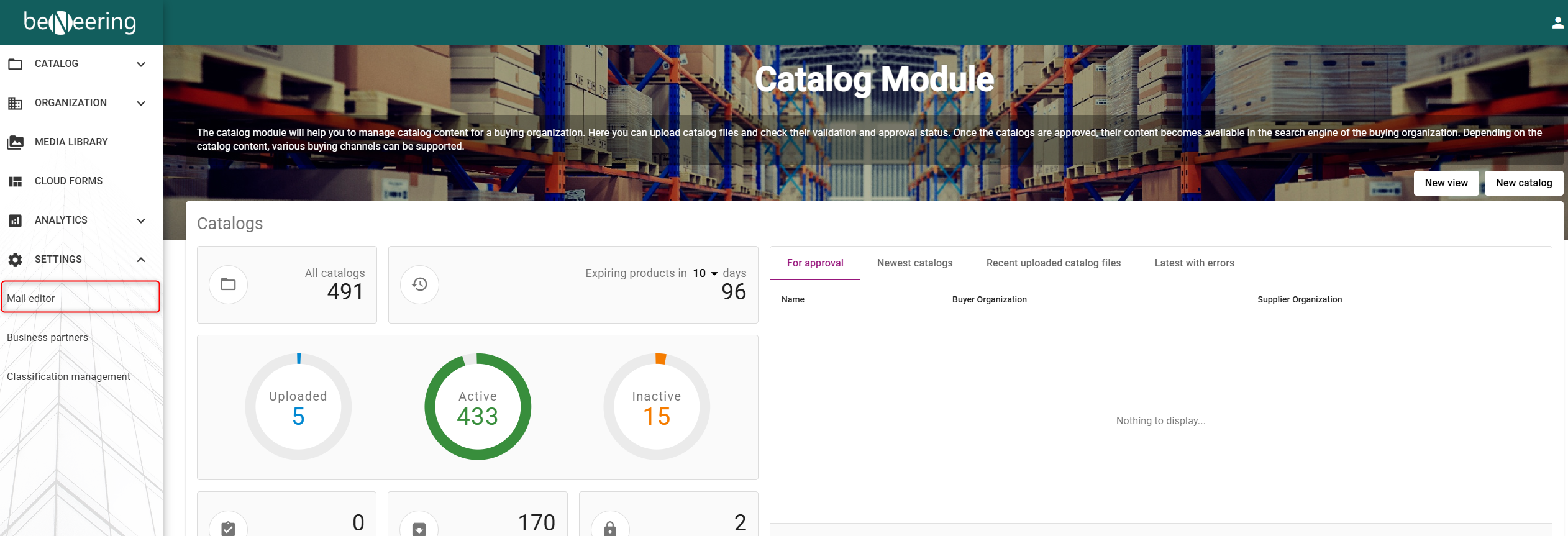
Task: Open Media Library via its image icon
Action: 16,142
